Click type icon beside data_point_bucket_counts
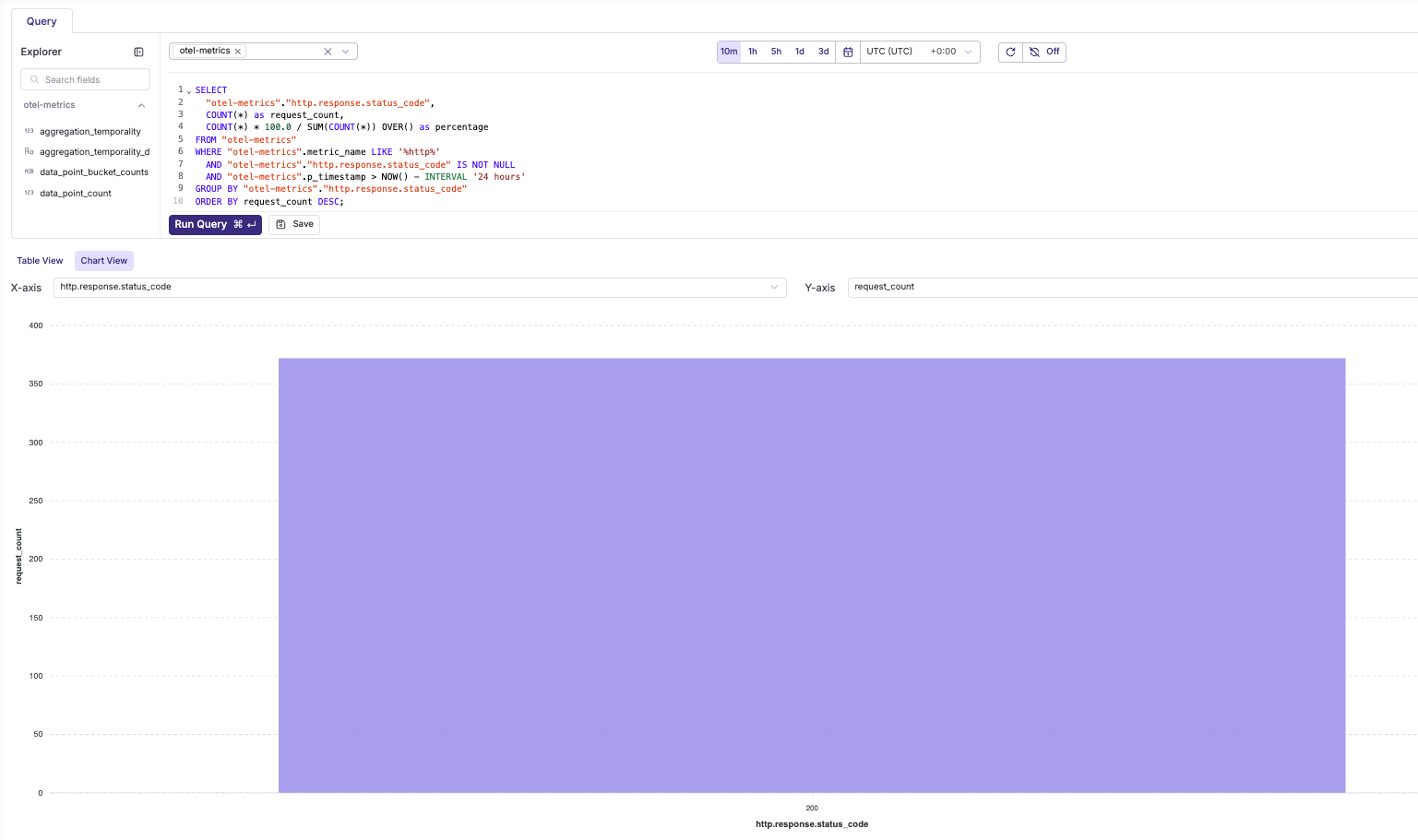Image resolution: width=1418 pixels, height=840 pixels. click(29, 172)
